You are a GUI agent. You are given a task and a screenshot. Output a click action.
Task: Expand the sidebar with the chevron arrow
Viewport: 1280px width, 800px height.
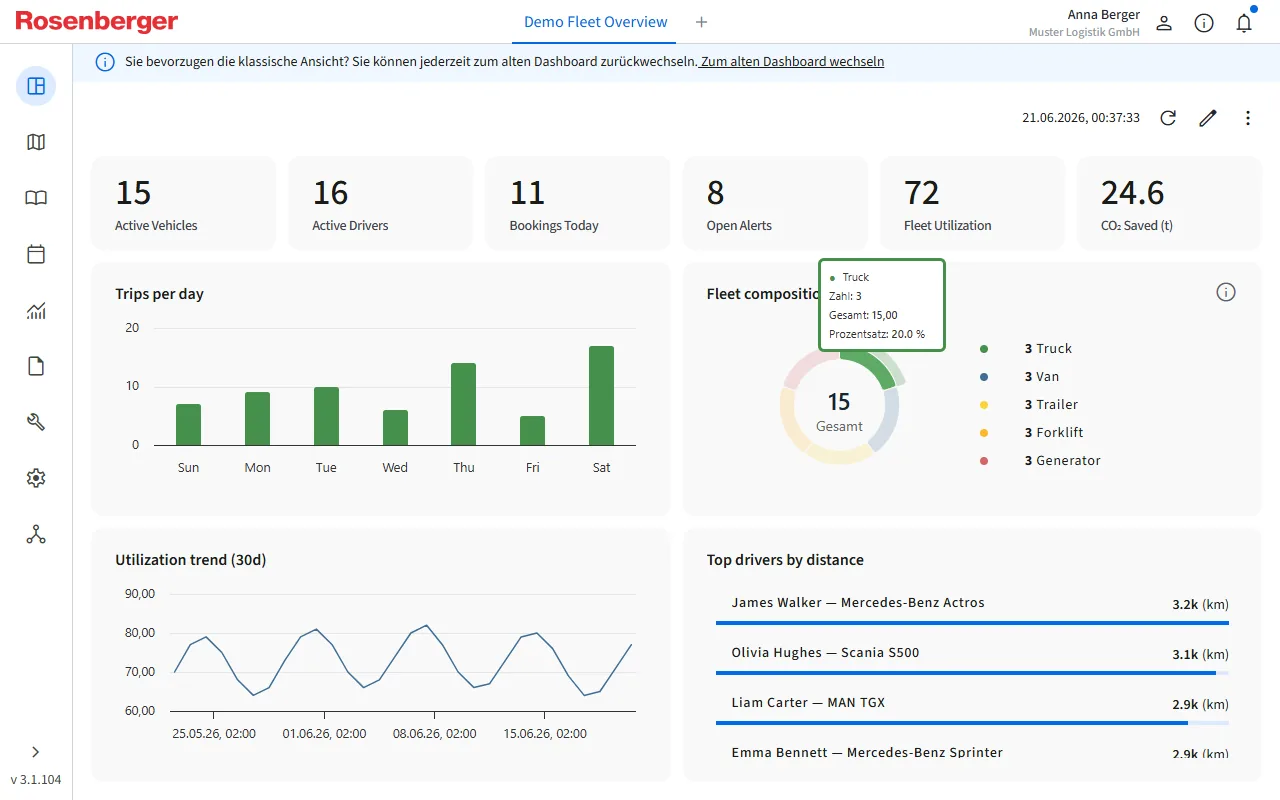click(x=36, y=752)
